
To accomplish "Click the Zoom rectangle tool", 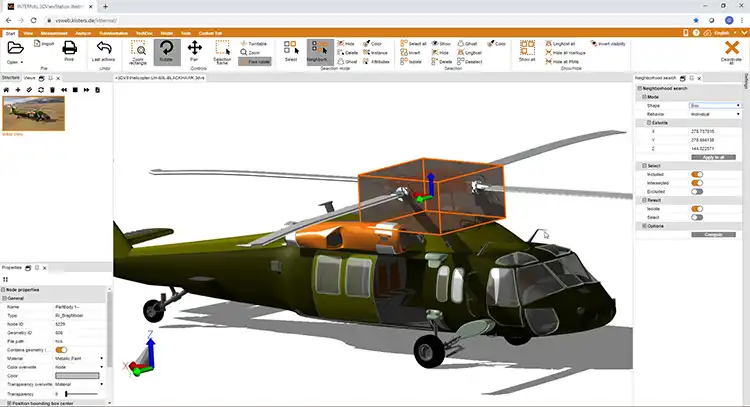I will pyautogui.click(x=139, y=51).
